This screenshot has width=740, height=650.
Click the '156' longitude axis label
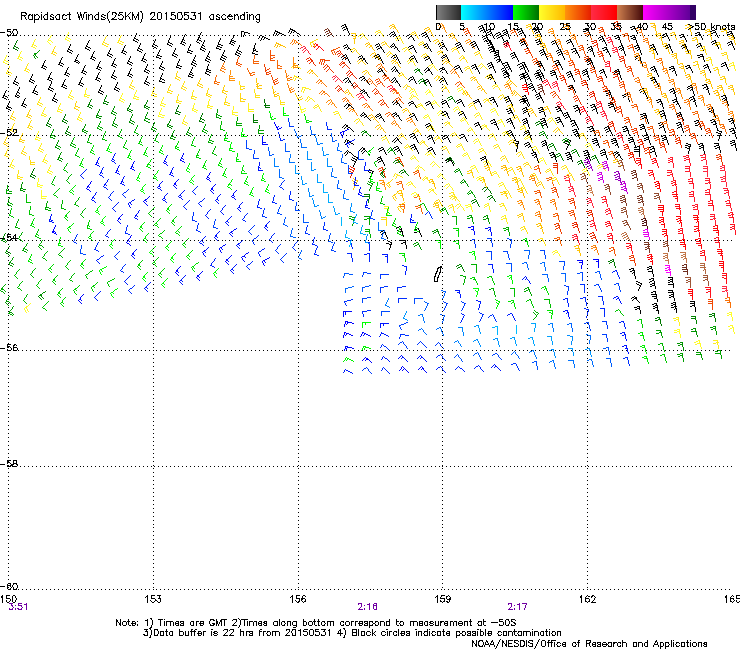298,599
